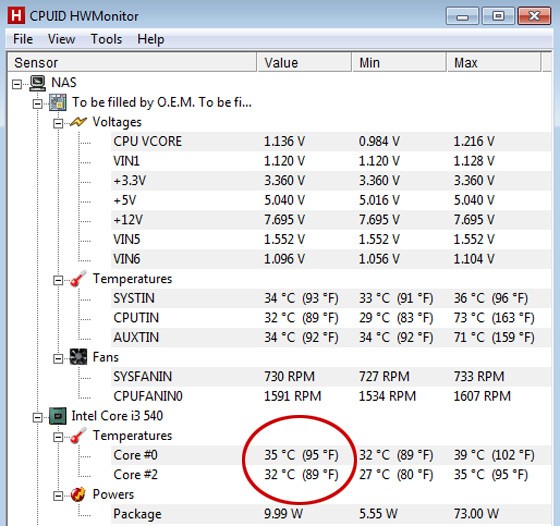Select the AUXTIN temperature row
Screen dimensions: 560x526
[331, 337]
